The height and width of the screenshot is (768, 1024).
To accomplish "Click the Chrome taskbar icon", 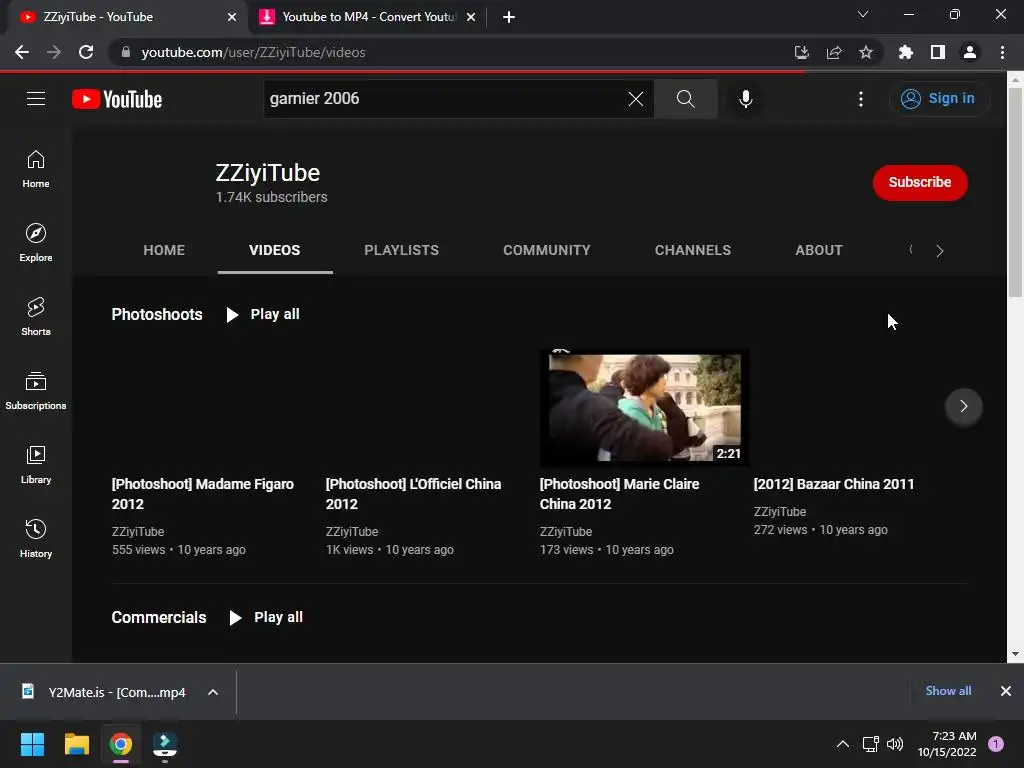I will [121, 744].
